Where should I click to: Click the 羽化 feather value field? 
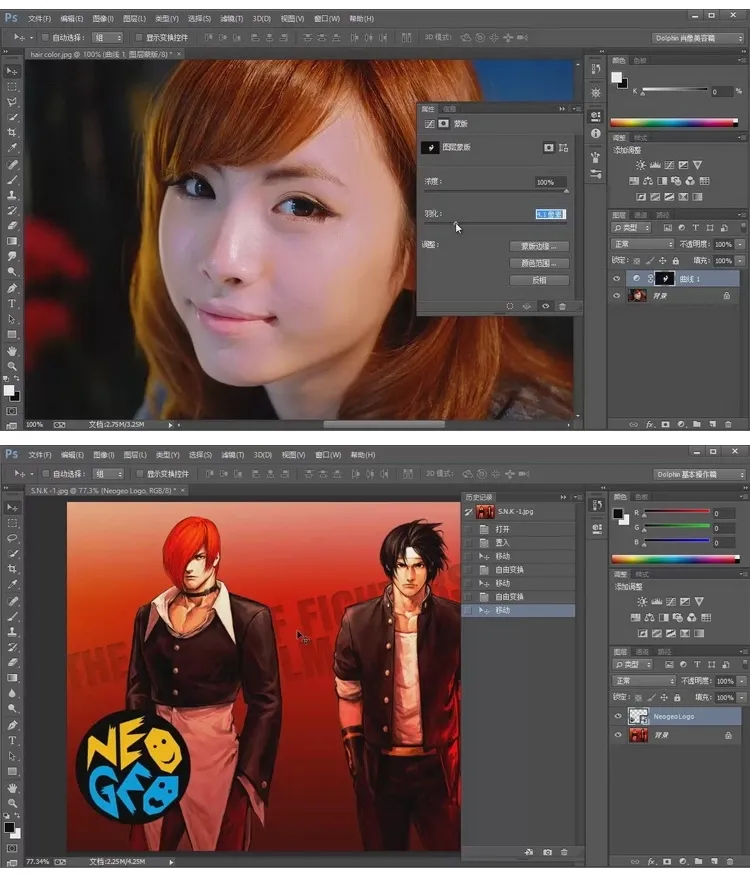pos(550,214)
